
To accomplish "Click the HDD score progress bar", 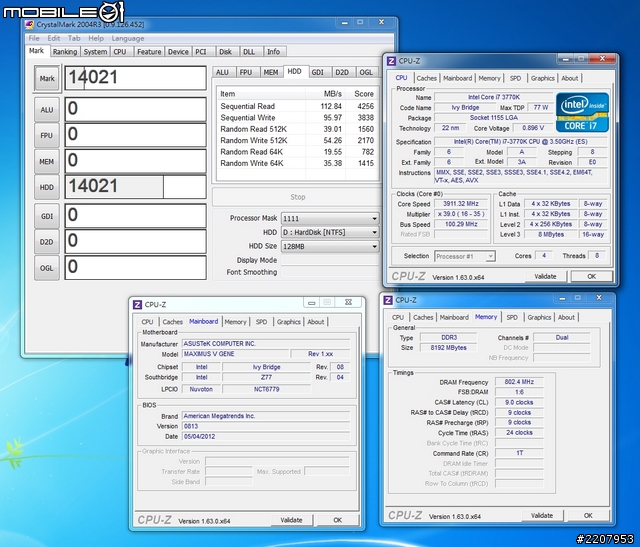I will click(x=136, y=187).
